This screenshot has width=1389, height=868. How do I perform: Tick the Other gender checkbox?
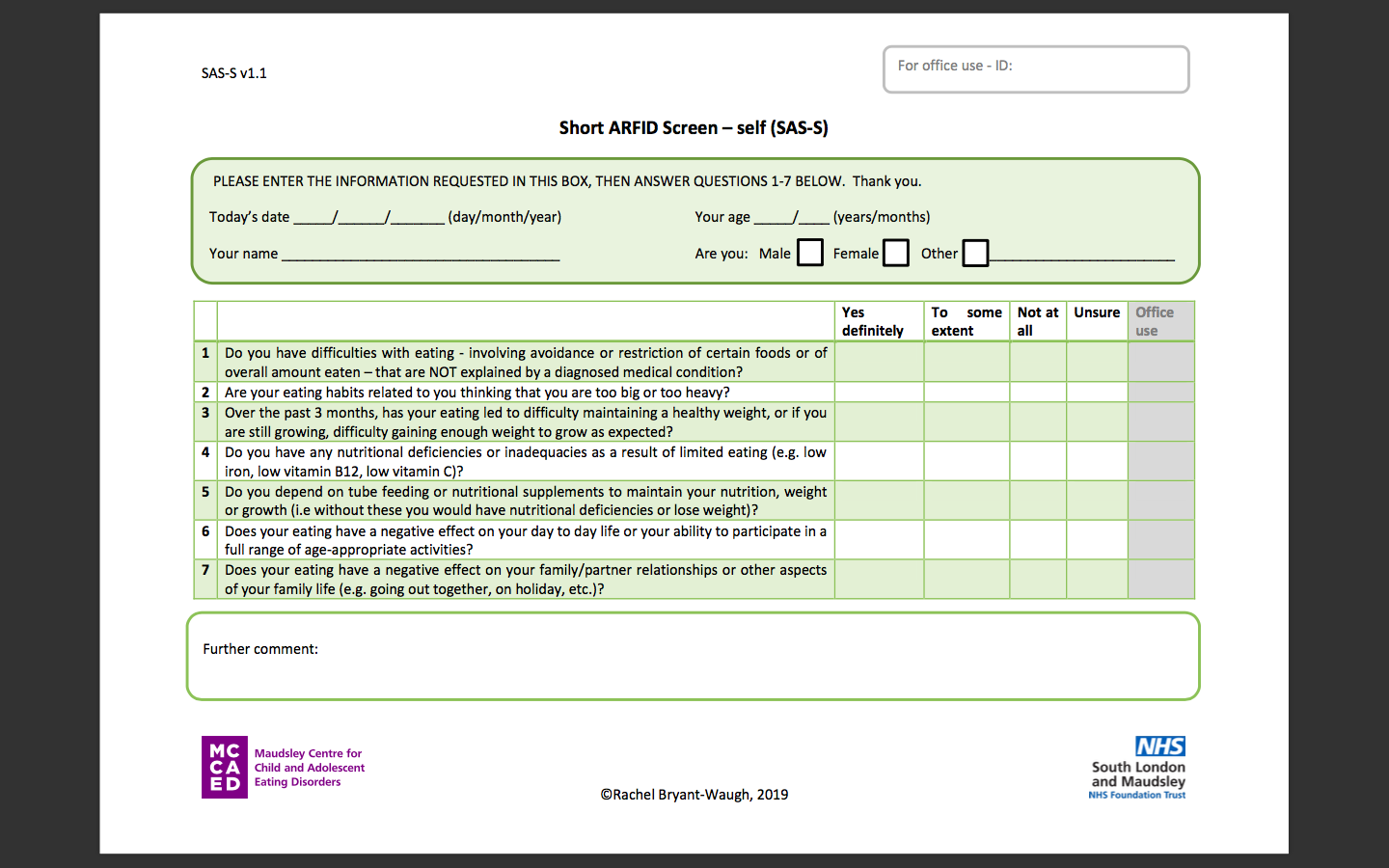click(x=975, y=253)
